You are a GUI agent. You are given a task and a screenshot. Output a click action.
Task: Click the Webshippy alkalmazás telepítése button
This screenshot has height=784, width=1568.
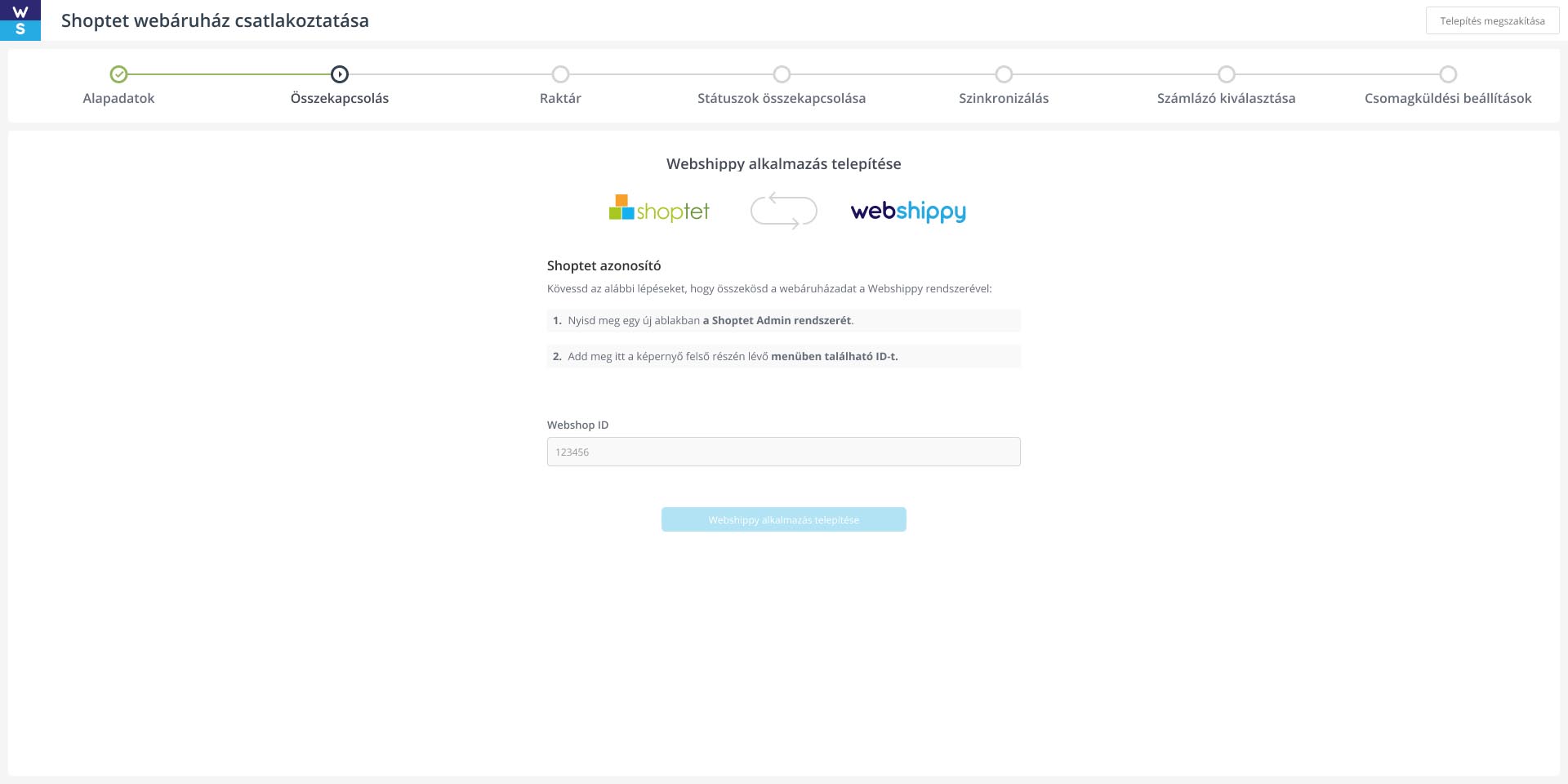coord(784,519)
